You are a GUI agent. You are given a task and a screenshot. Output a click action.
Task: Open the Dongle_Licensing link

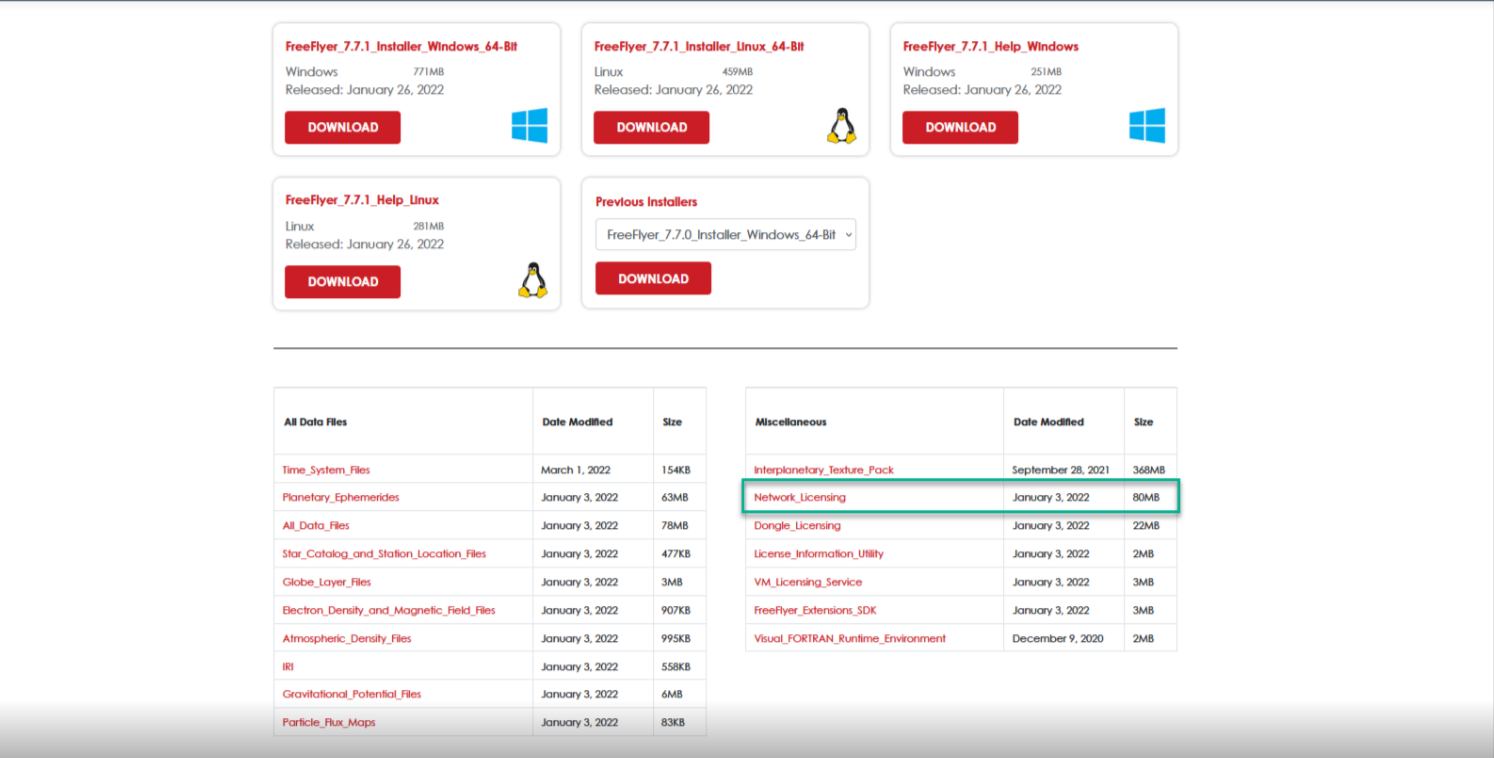tap(797, 525)
